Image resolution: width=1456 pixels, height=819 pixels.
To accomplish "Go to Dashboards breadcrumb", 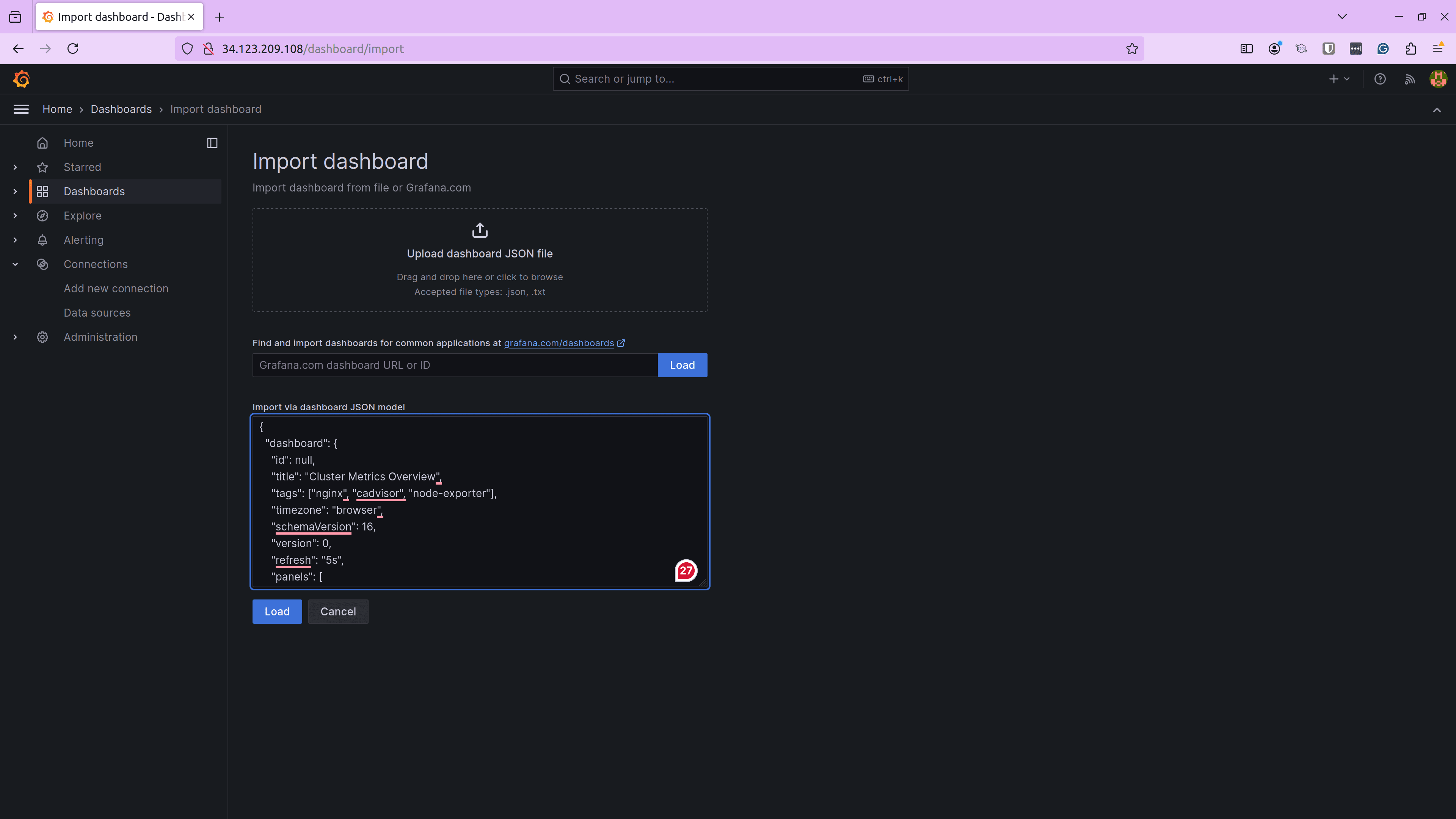I will [x=121, y=109].
